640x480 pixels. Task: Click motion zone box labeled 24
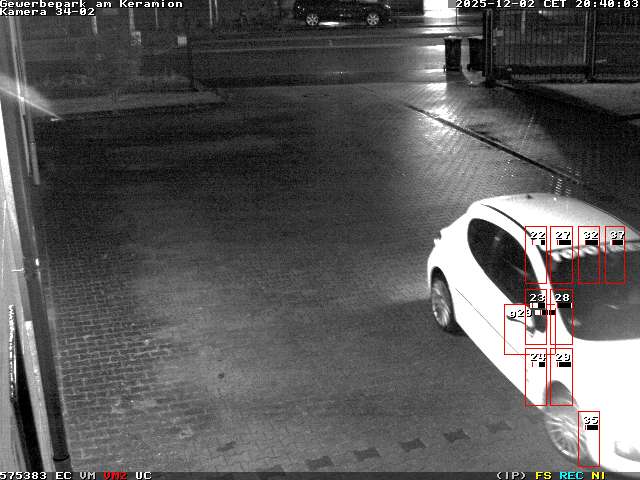coord(536,377)
